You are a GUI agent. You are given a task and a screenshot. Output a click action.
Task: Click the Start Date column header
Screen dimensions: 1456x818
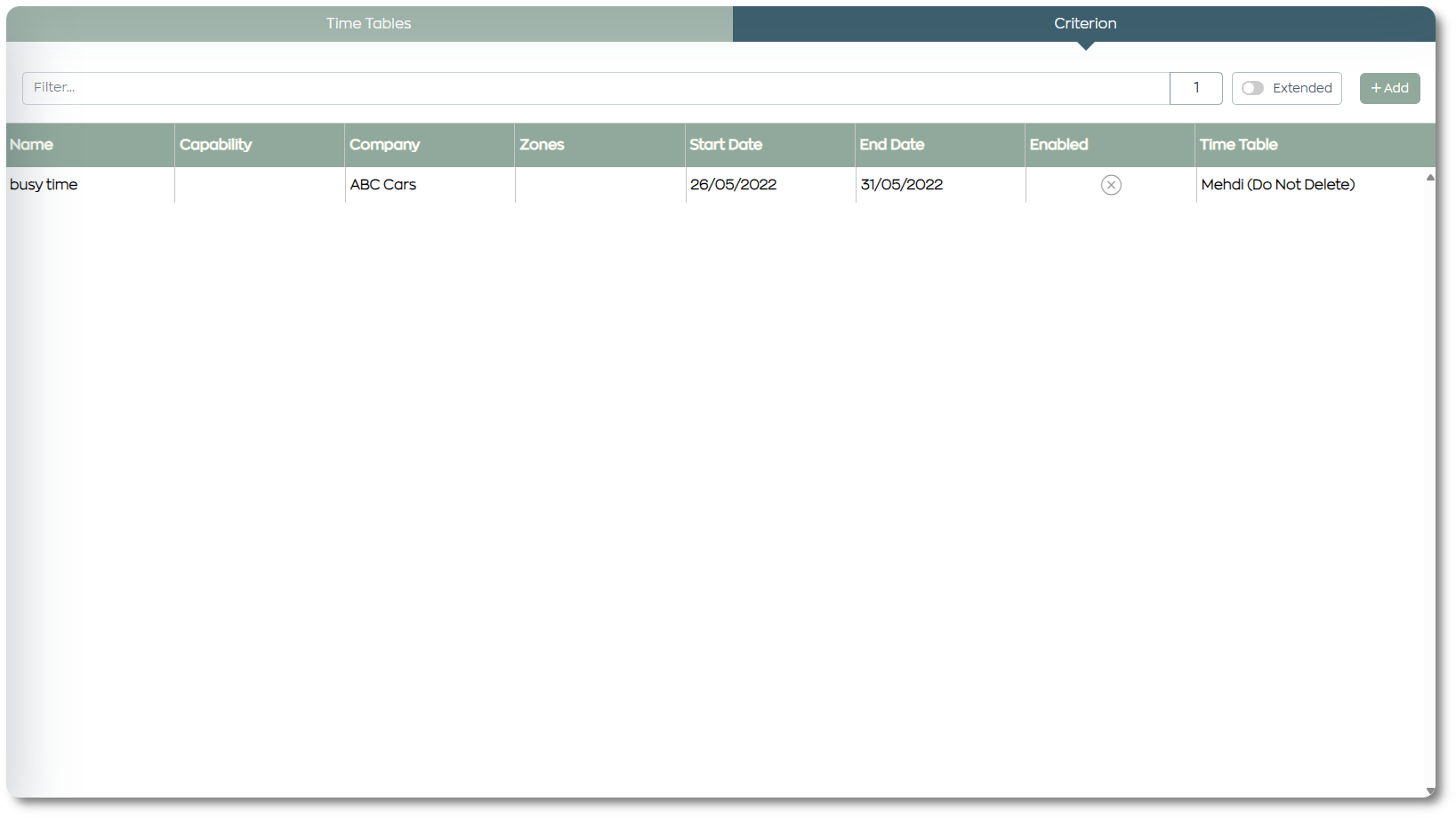coord(770,145)
